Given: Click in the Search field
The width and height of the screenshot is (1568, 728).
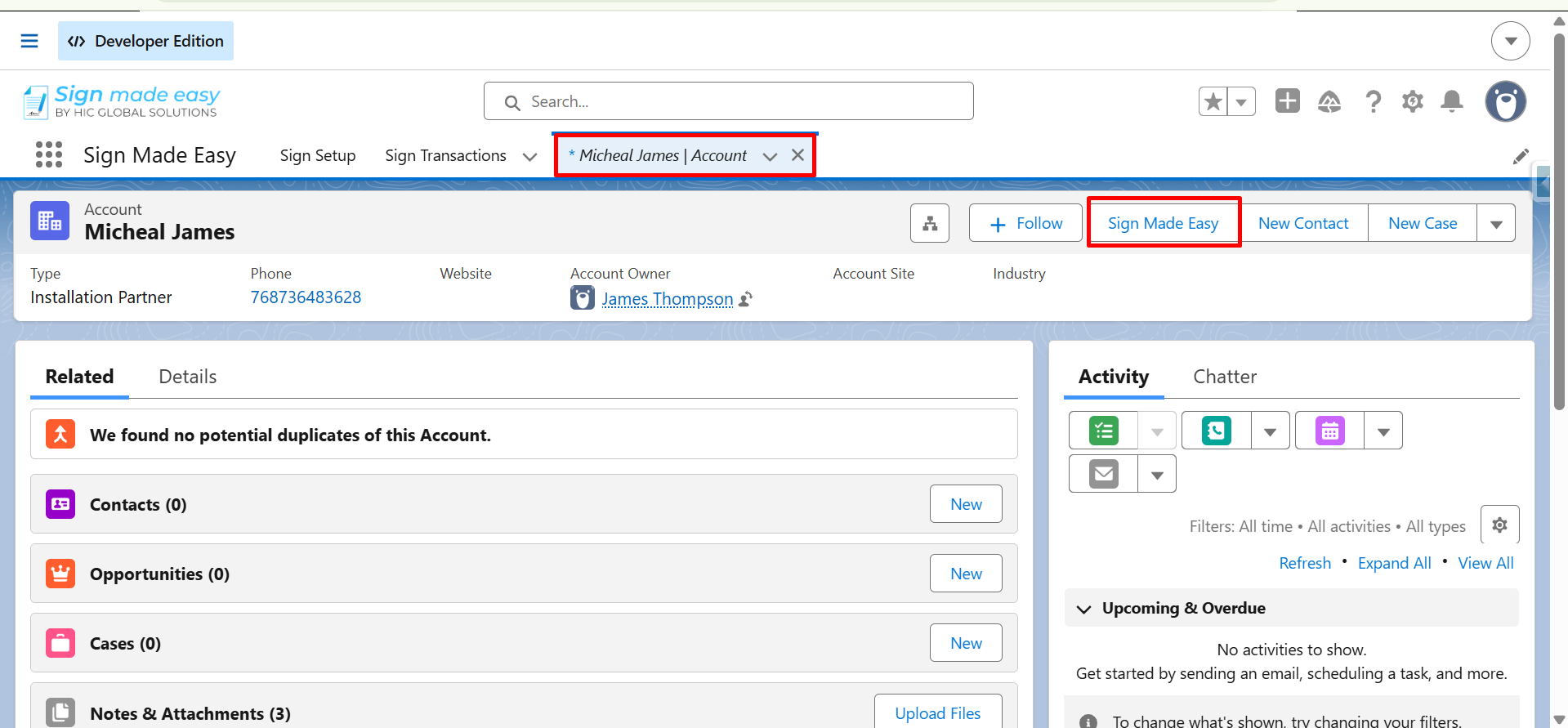Looking at the screenshot, I should [x=729, y=101].
